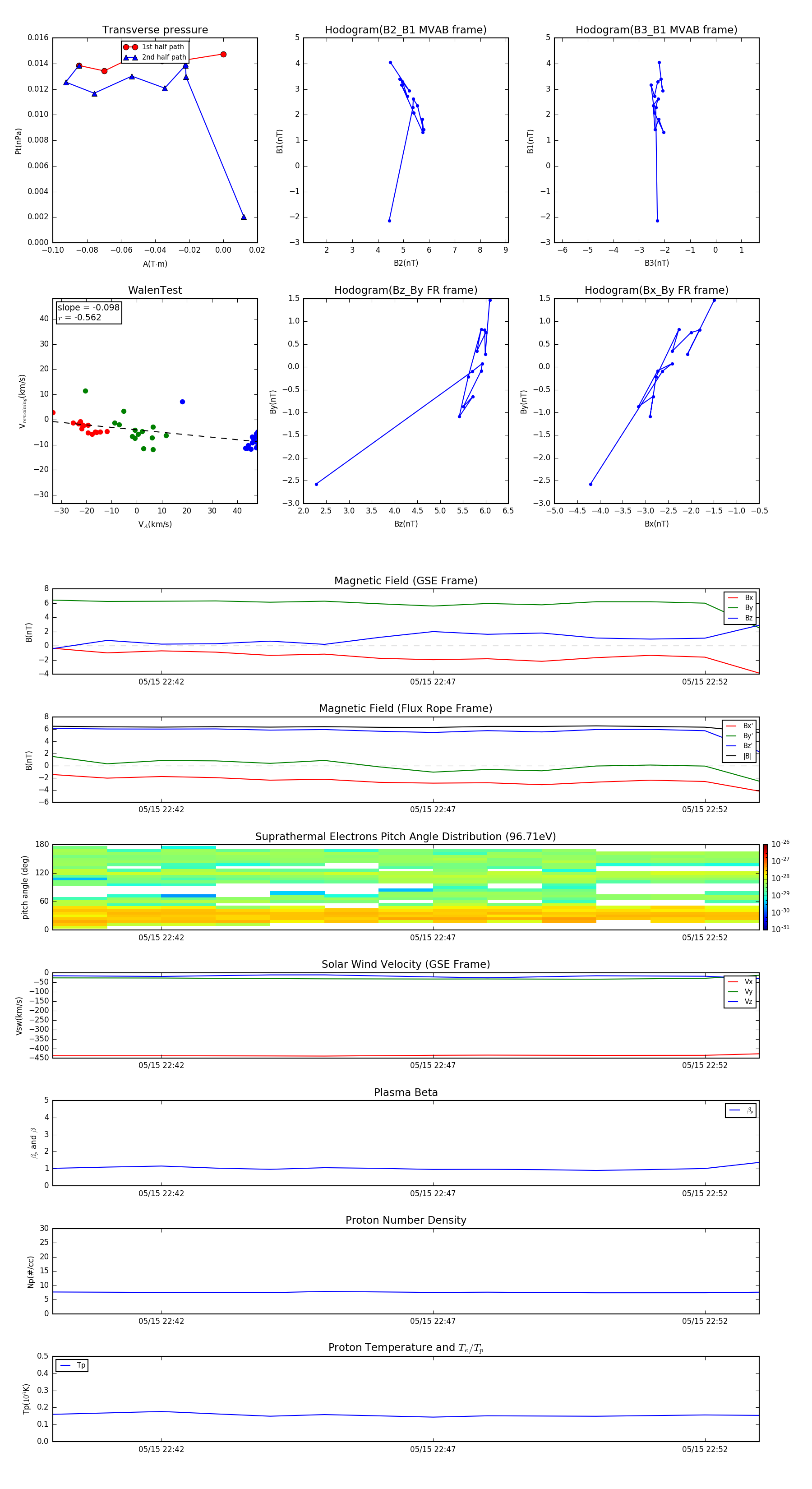This screenshot has width=812, height=1489.
Task: Click 'Proton Number Density' title
Action: [x=406, y=1220]
